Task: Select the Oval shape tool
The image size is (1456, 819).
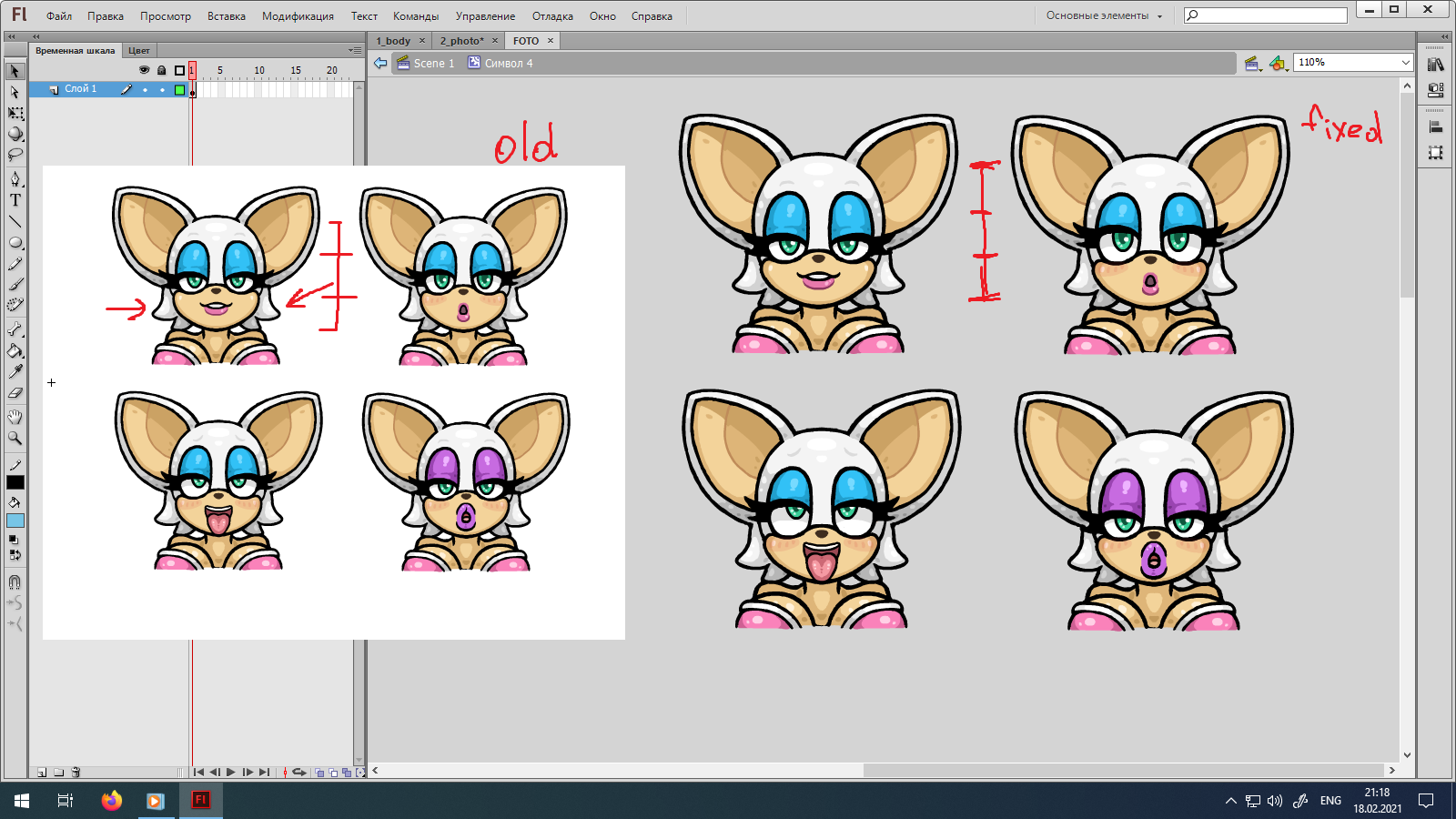Action: (15, 243)
